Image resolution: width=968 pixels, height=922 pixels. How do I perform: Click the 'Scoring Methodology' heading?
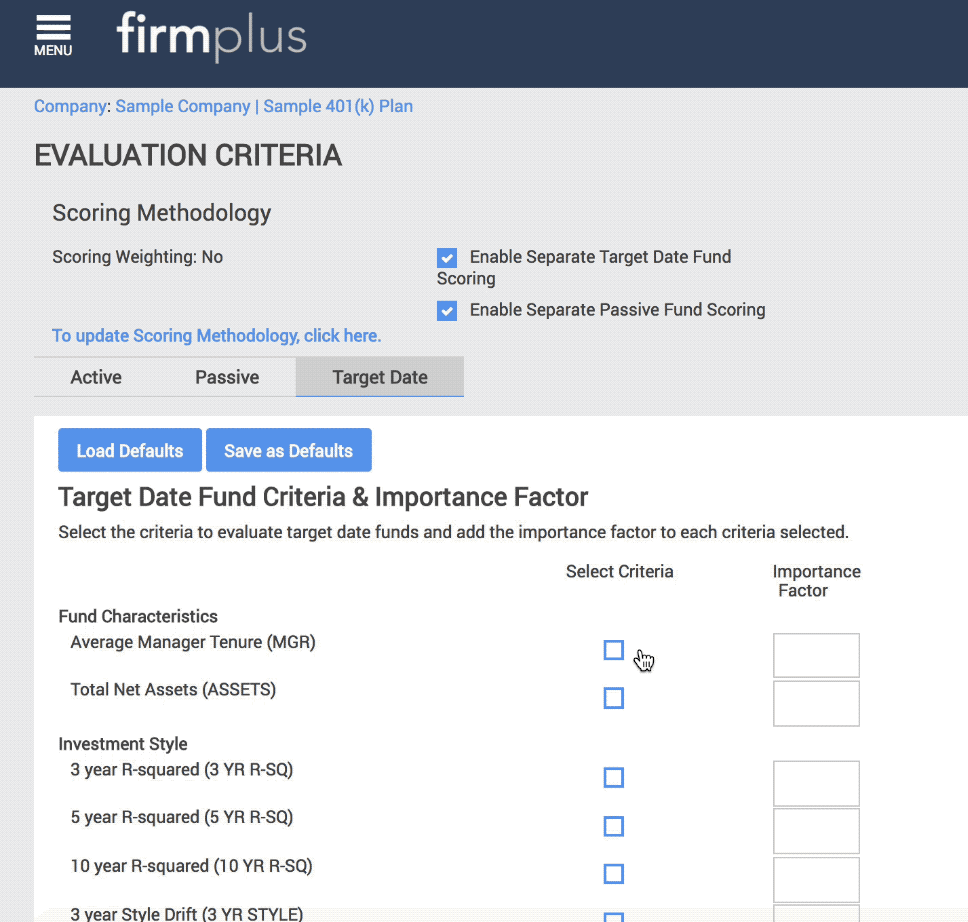(162, 213)
